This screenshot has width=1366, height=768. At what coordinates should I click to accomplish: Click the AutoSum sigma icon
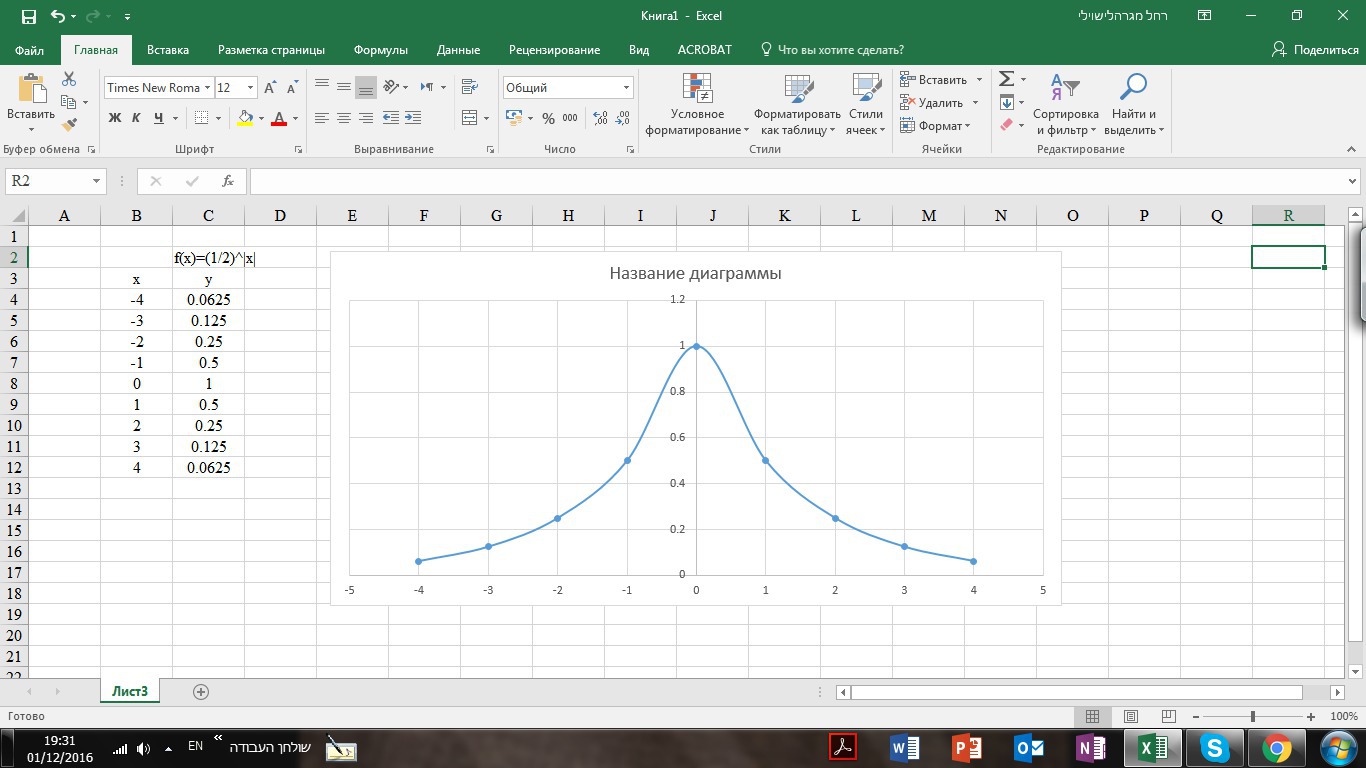(1006, 79)
